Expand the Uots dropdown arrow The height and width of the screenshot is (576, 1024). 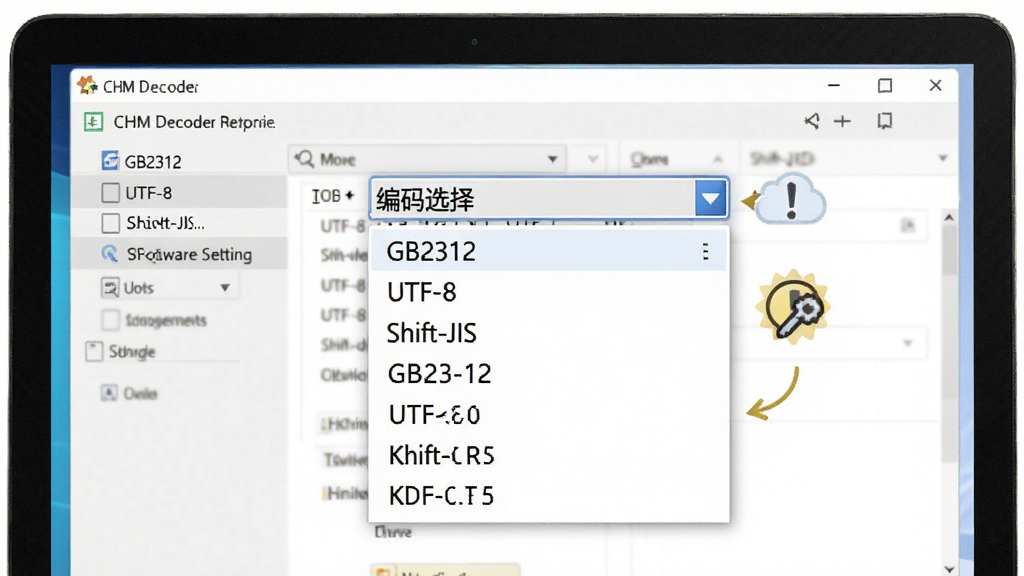(225, 287)
